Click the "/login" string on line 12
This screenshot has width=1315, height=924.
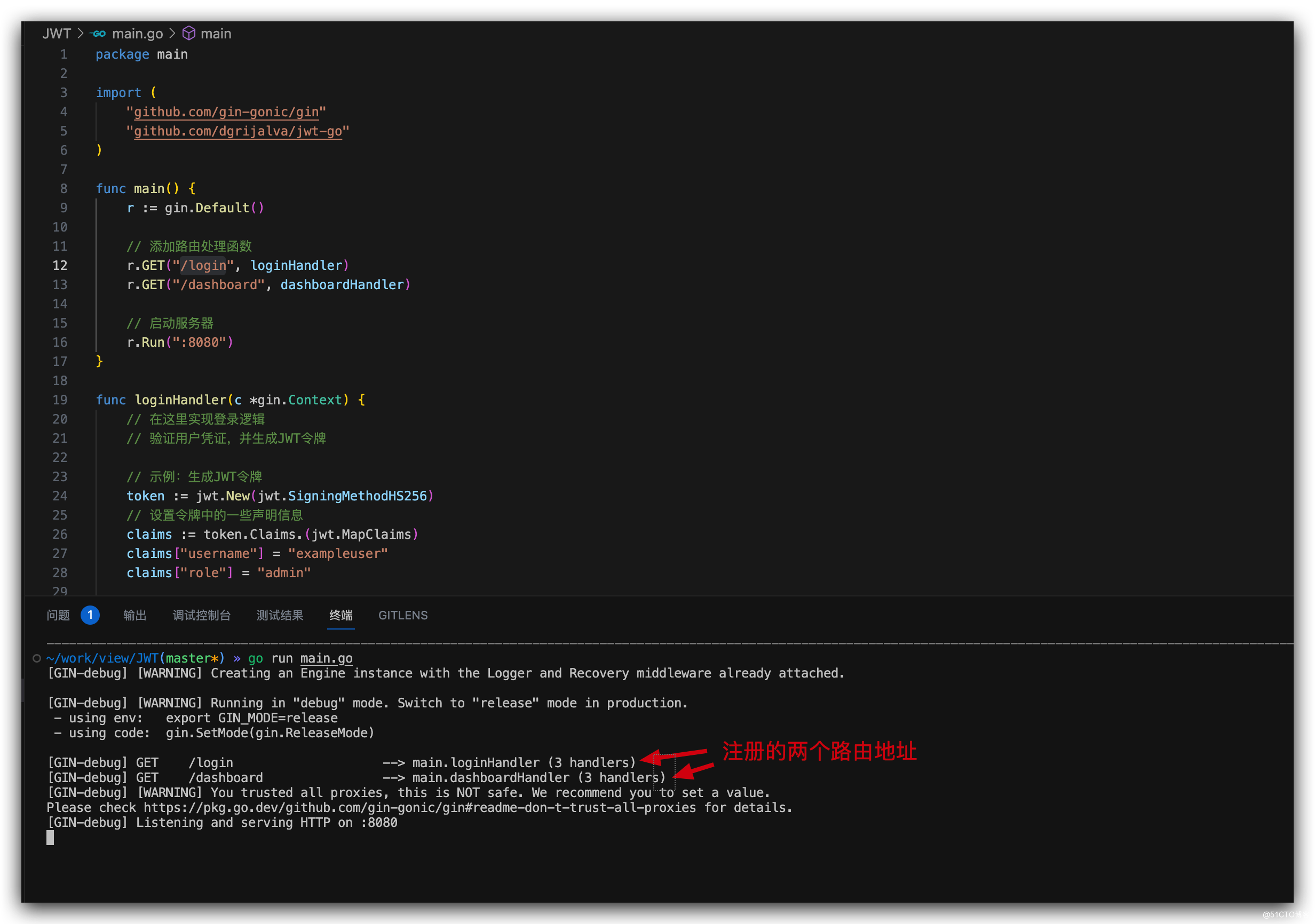pyautogui.click(x=203, y=266)
